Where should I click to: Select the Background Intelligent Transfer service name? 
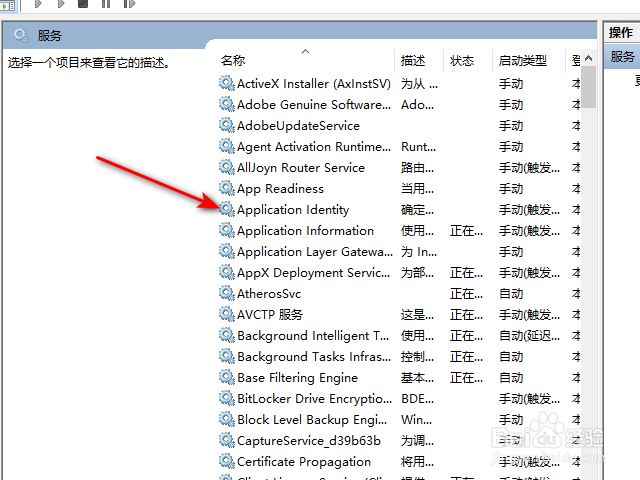(x=313, y=336)
